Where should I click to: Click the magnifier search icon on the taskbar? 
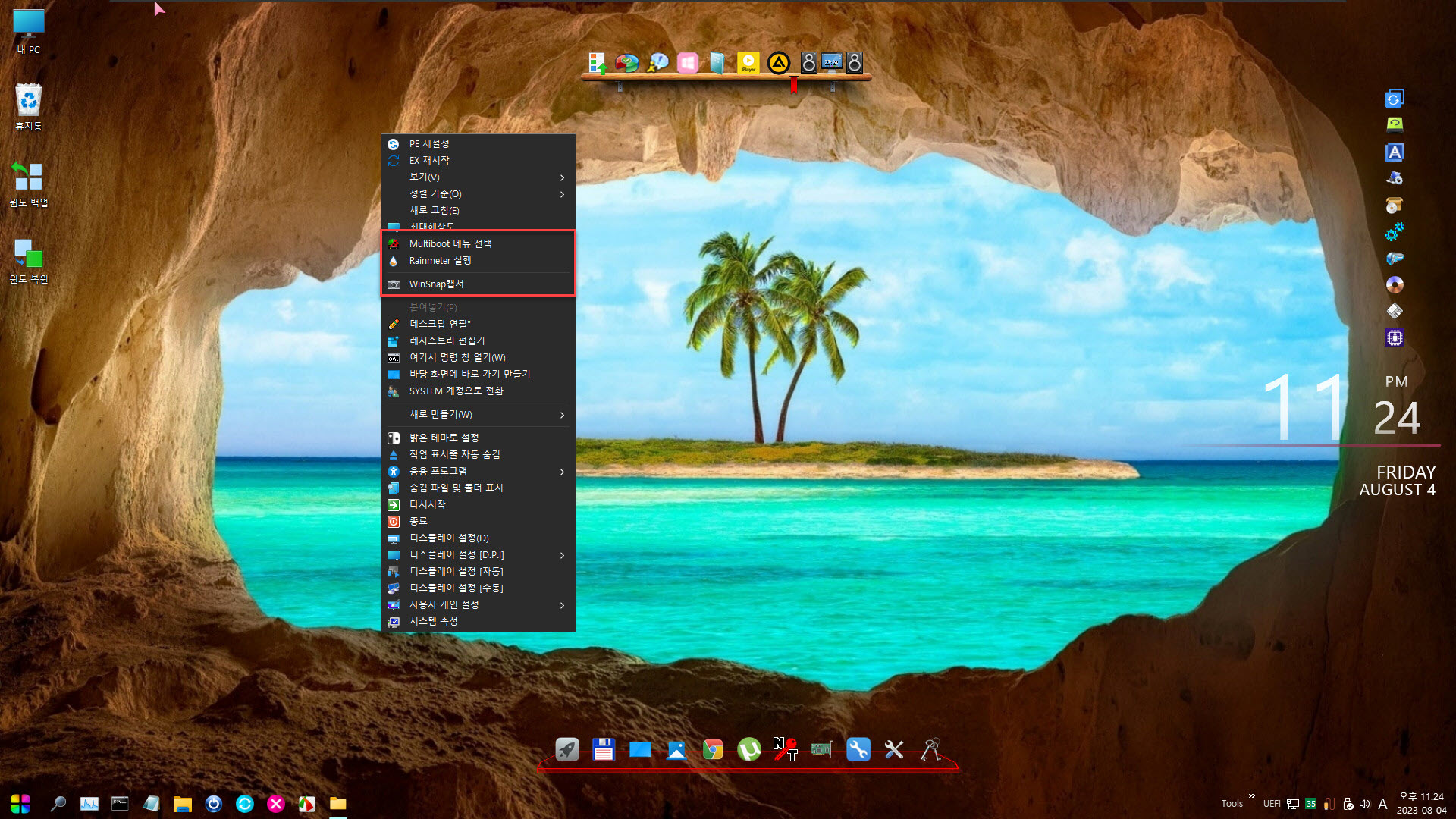point(58,804)
